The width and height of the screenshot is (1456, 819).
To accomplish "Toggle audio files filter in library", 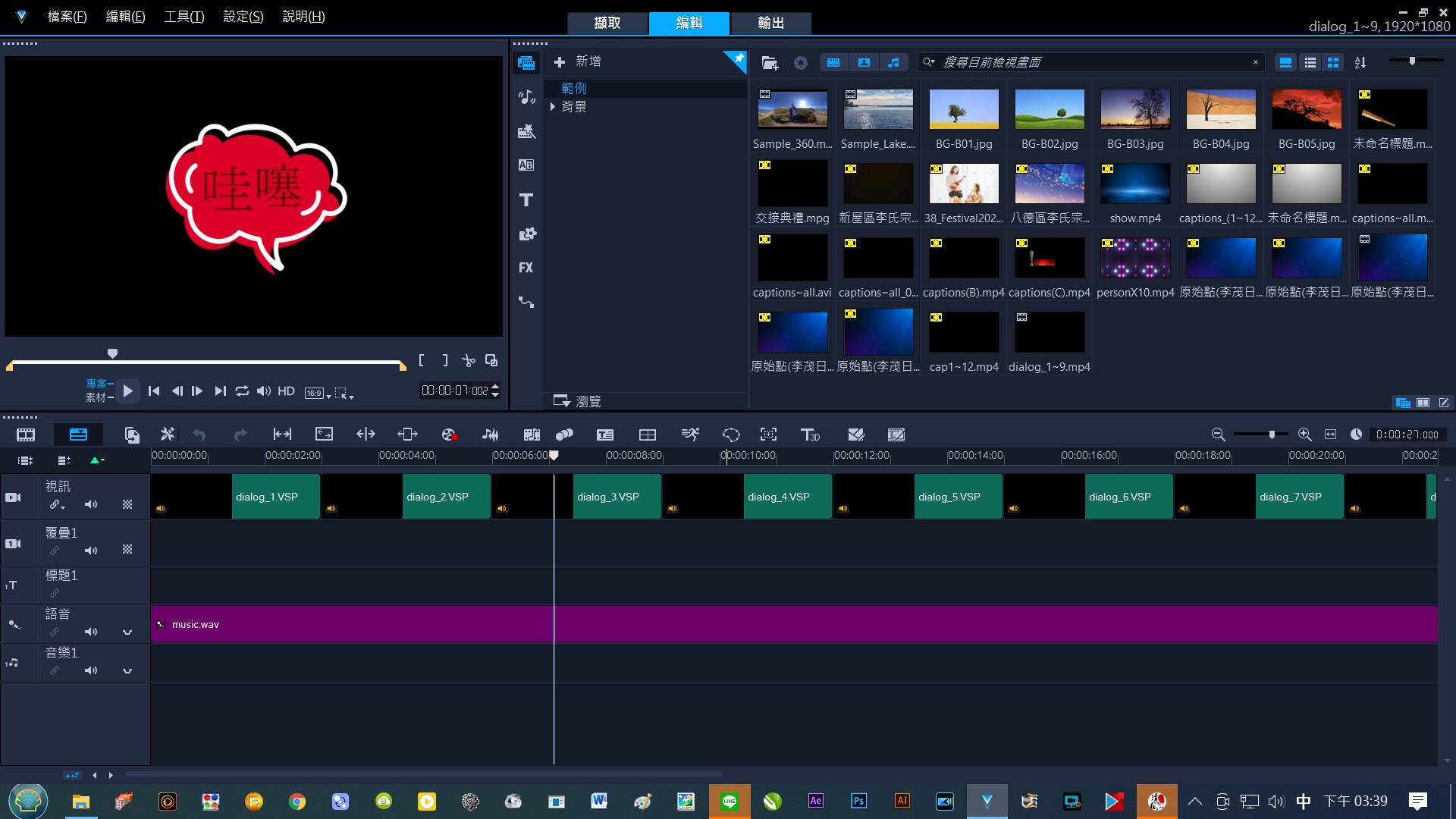I will point(894,63).
